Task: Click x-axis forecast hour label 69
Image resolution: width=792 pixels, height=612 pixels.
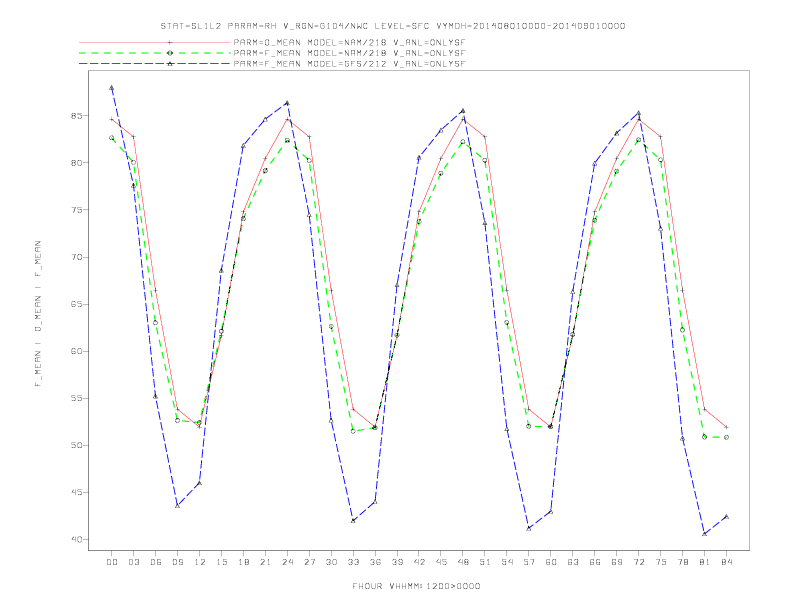Action: [x=617, y=562]
